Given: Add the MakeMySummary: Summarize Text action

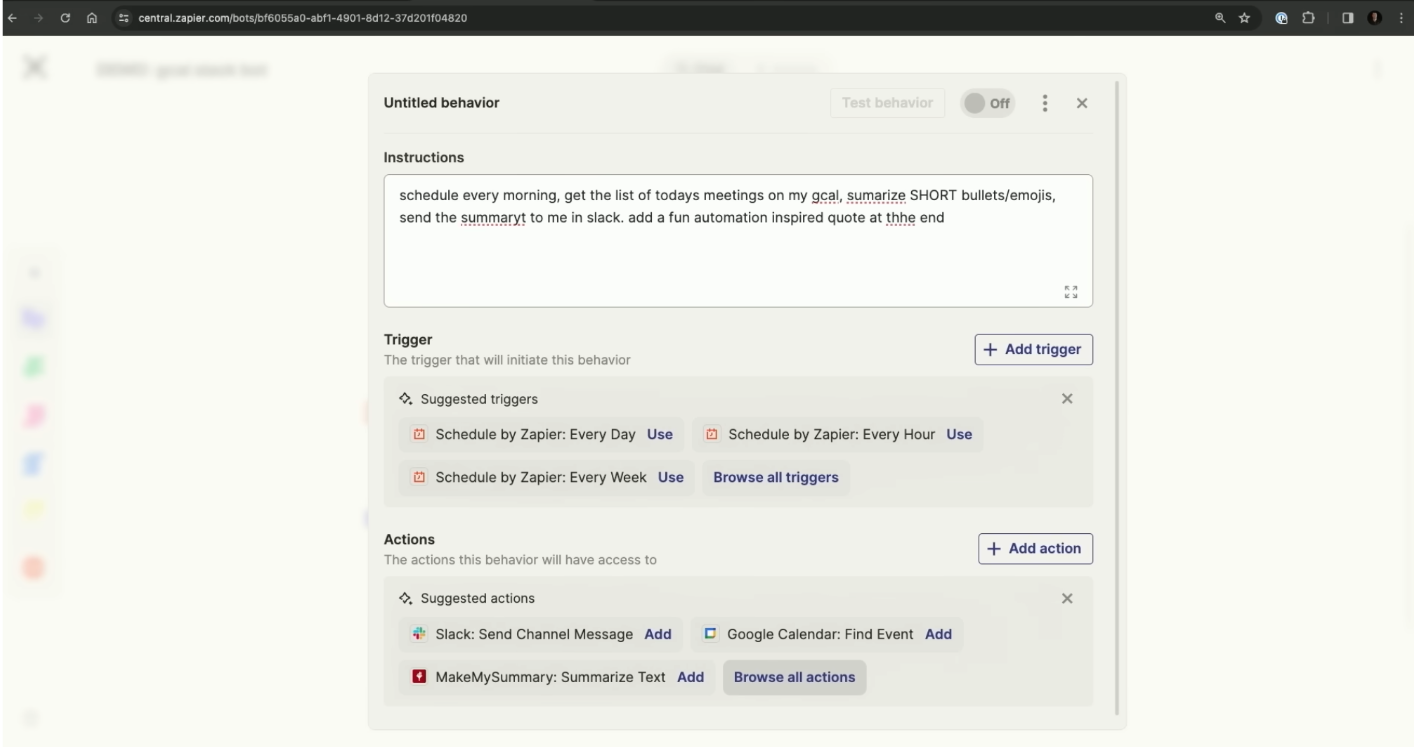Looking at the screenshot, I should [691, 677].
